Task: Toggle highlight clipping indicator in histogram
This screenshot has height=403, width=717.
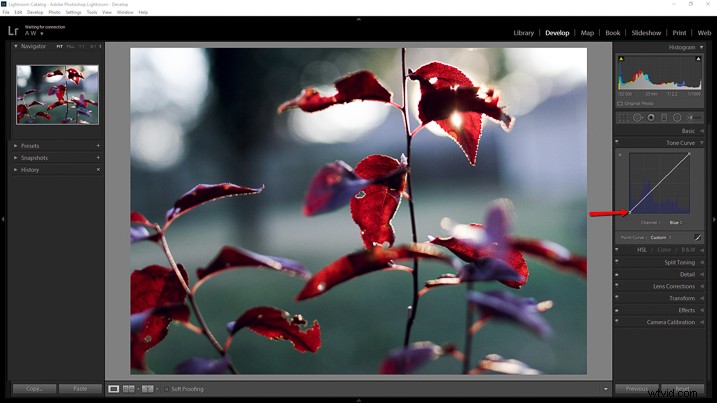Action: (698, 59)
